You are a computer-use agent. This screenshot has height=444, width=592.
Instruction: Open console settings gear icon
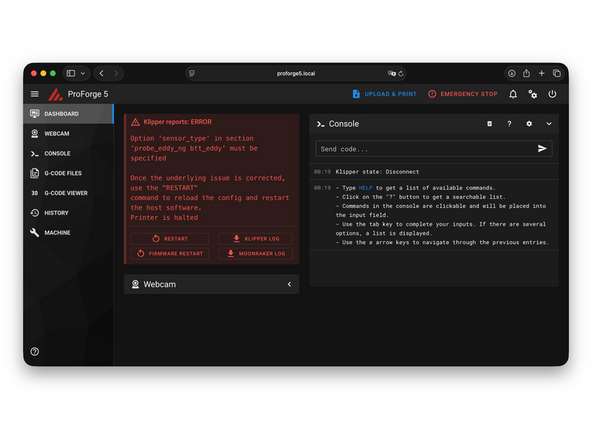tap(529, 123)
